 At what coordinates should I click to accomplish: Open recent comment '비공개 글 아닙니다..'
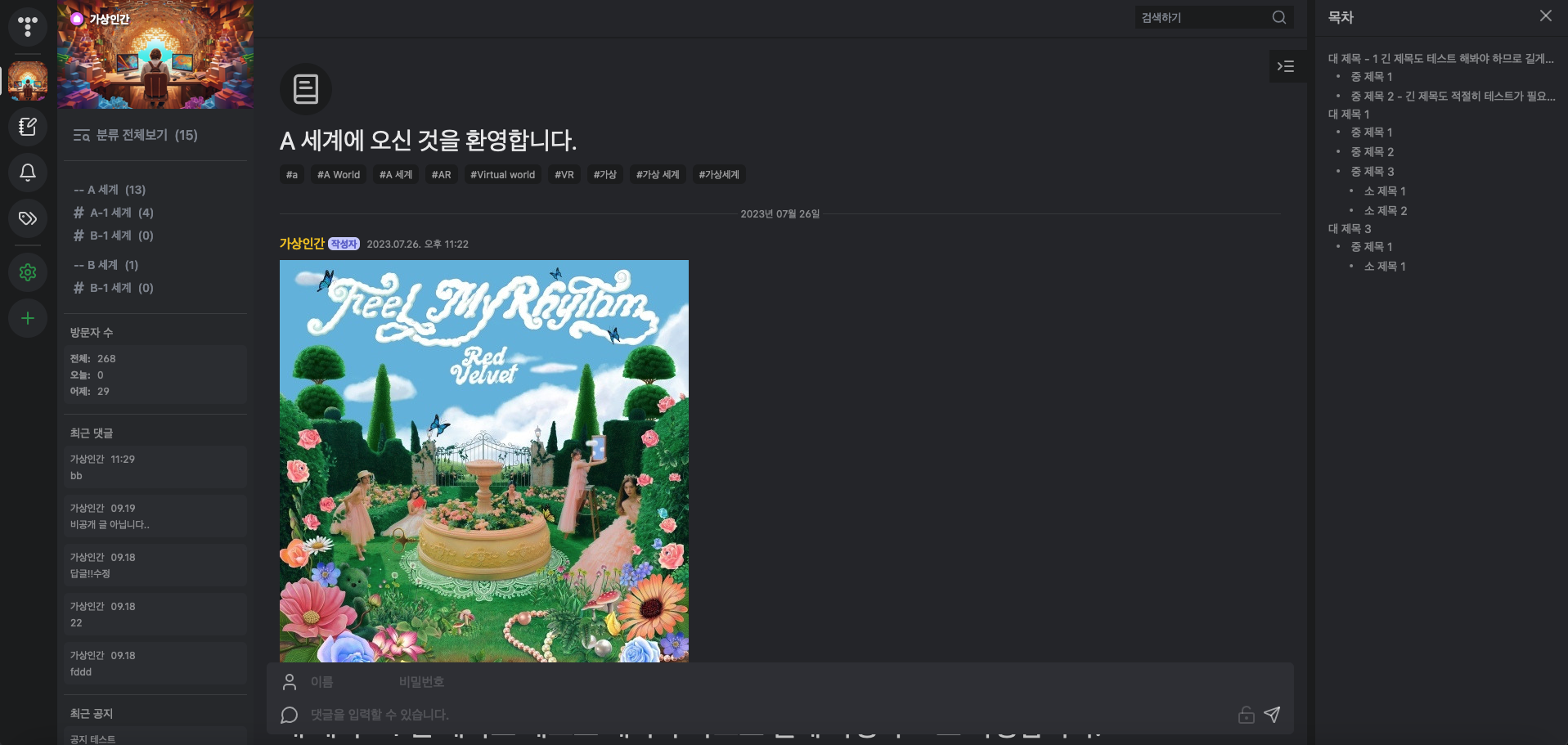click(x=155, y=516)
